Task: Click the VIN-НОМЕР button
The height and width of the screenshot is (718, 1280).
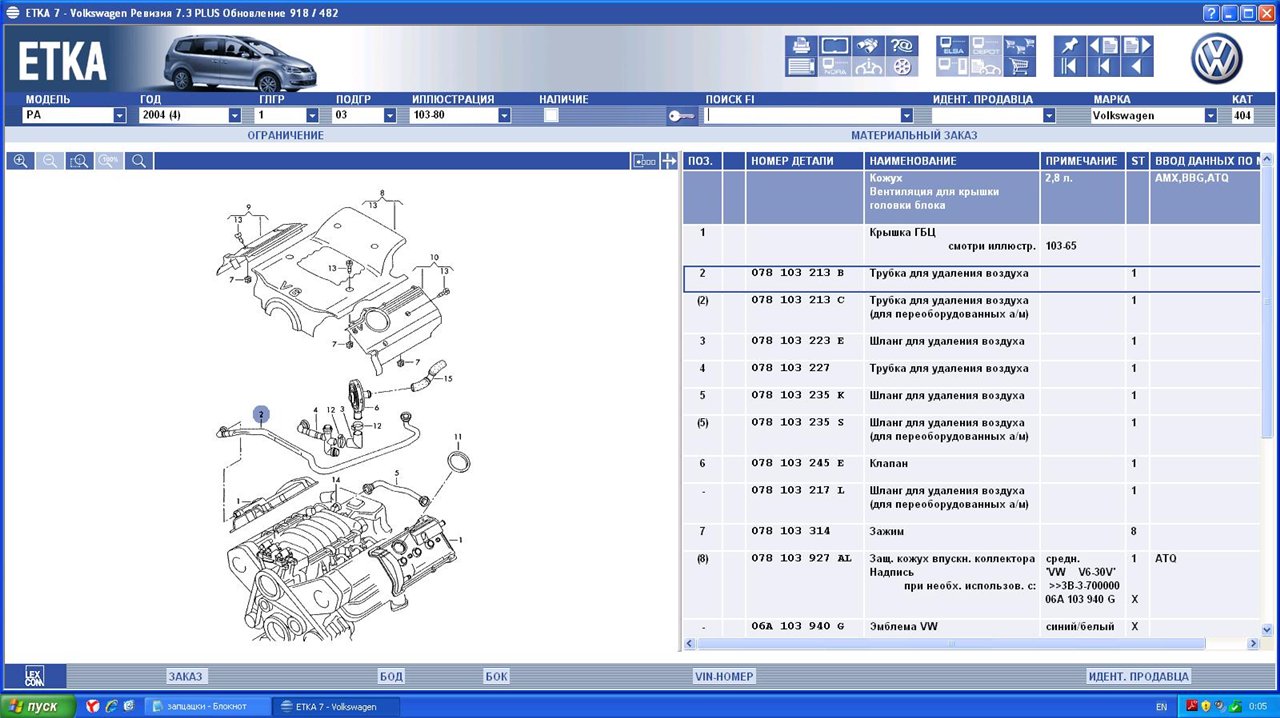Action: 724,676
